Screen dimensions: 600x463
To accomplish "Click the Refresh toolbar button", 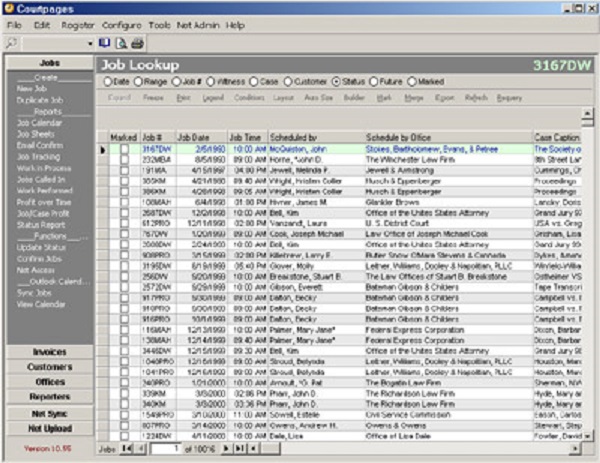I will pos(476,98).
